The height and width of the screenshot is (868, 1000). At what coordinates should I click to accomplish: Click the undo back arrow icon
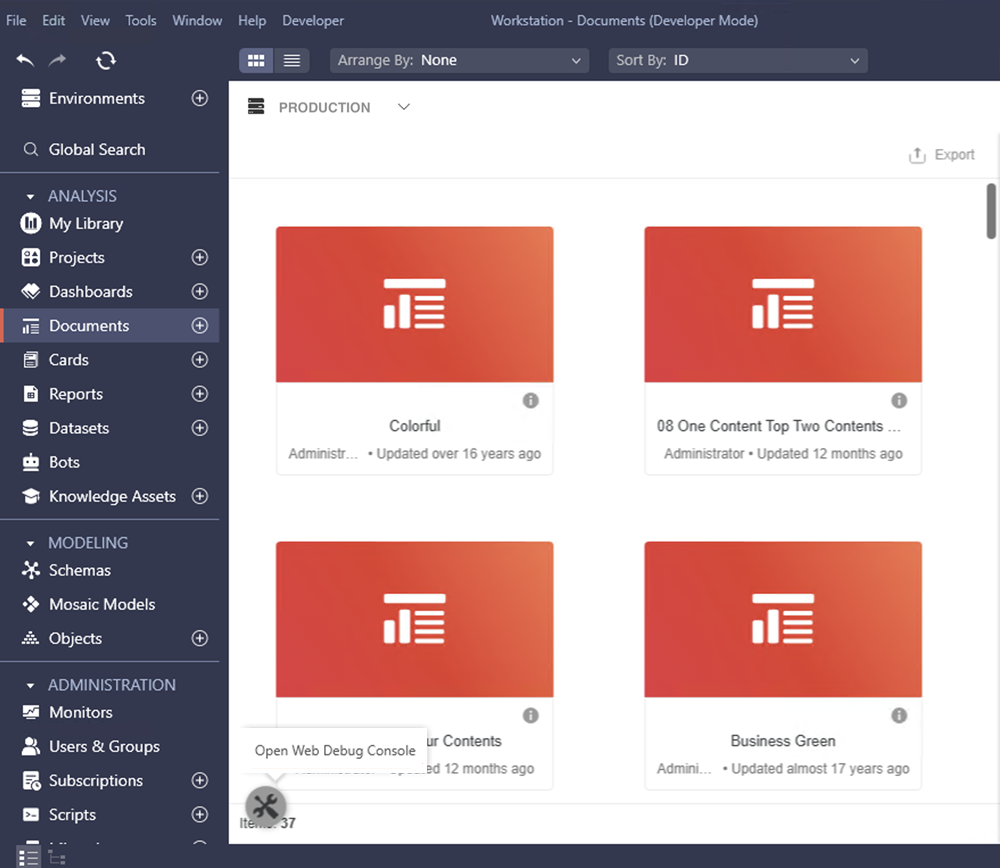coord(26,61)
